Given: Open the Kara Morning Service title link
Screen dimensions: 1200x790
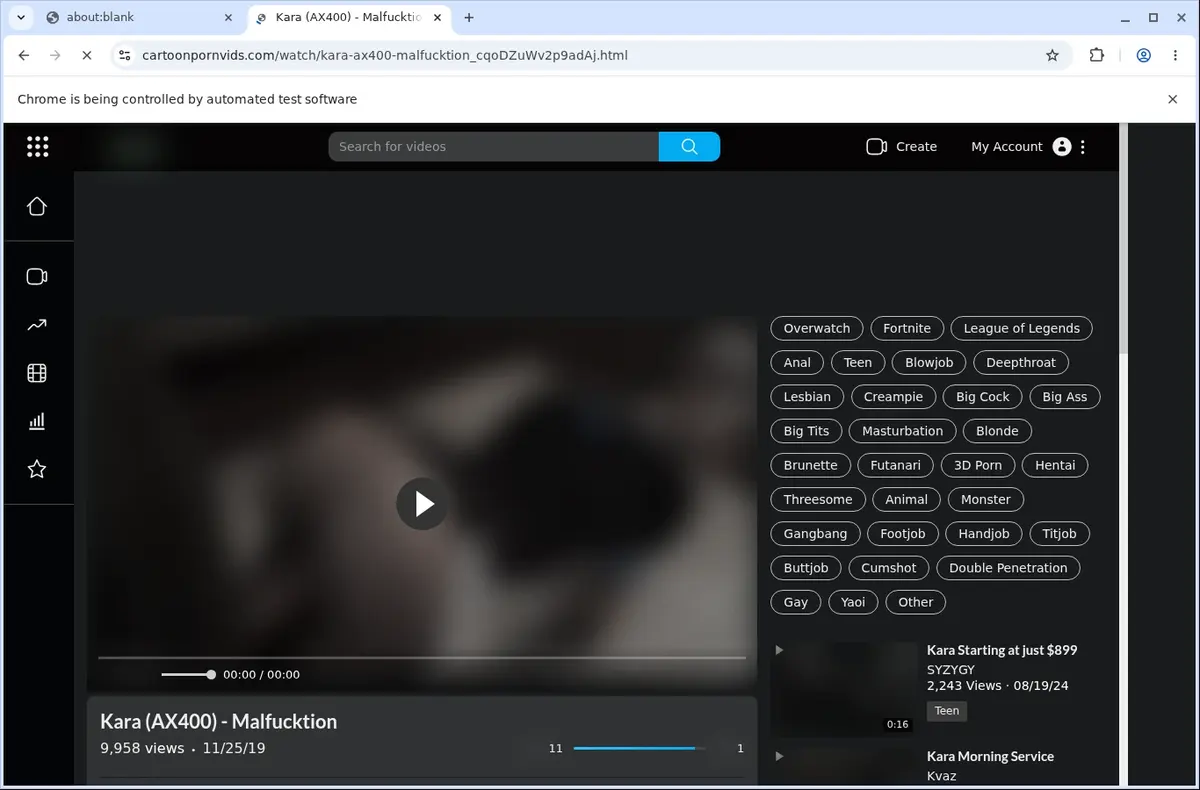Looking at the screenshot, I should click(x=990, y=756).
